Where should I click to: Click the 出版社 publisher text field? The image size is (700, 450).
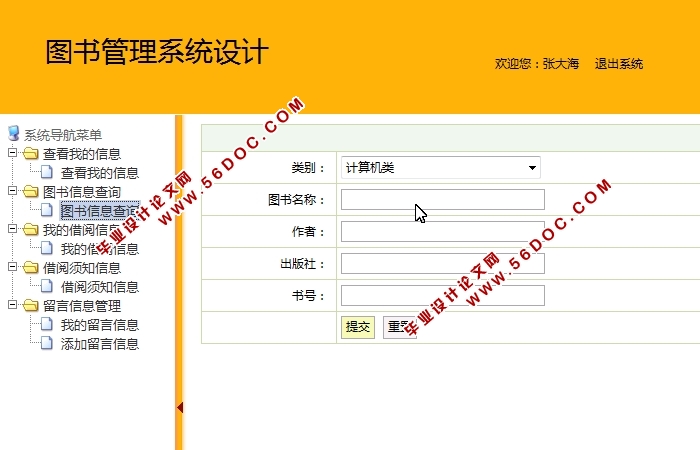click(442, 264)
